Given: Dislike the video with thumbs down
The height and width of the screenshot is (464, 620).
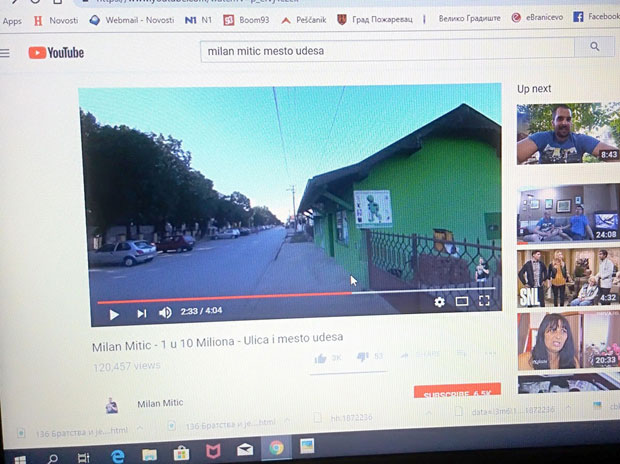Looking at the screenshot, I should coord(362,357).
